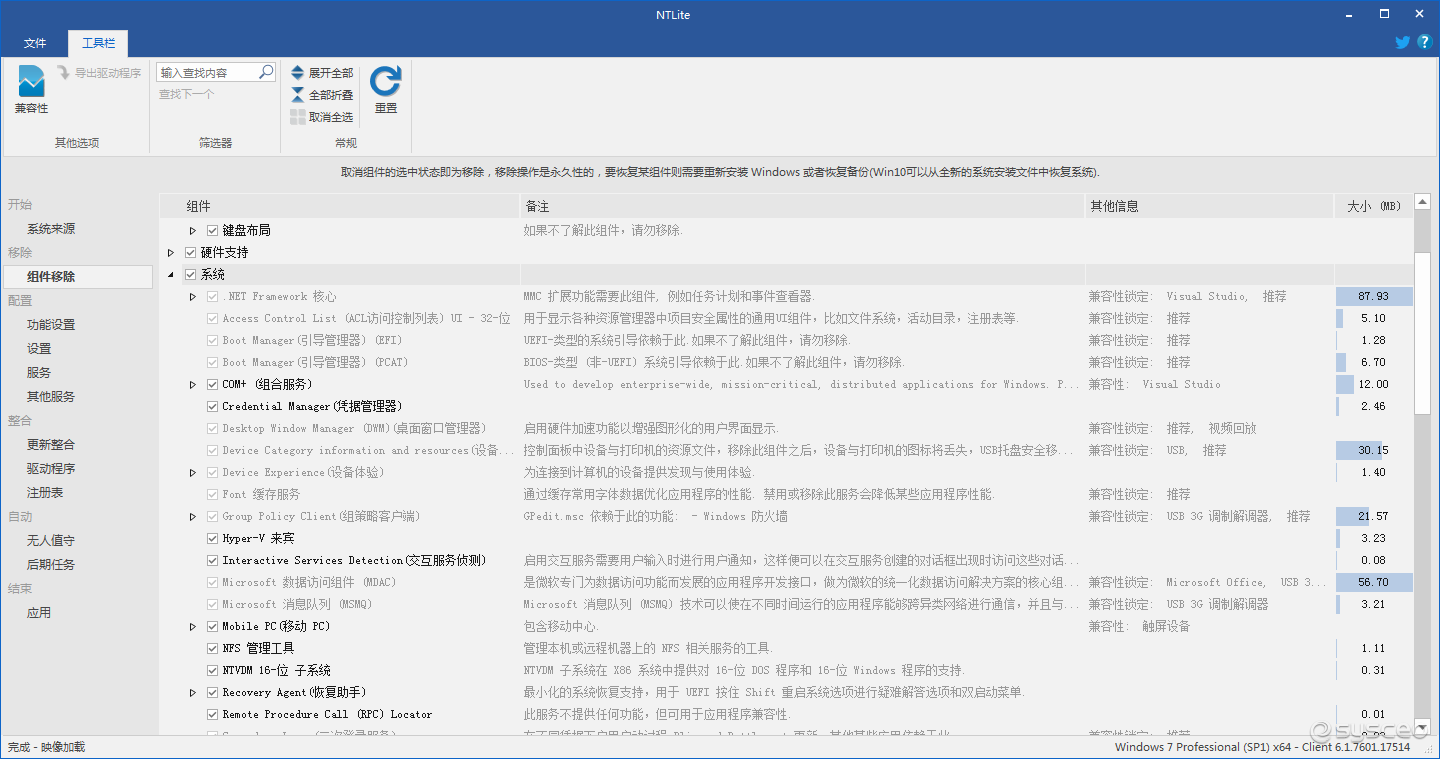The image size is (1440, 759).
Task: Click the 87.93 size bar
Action: point(1374,297)
